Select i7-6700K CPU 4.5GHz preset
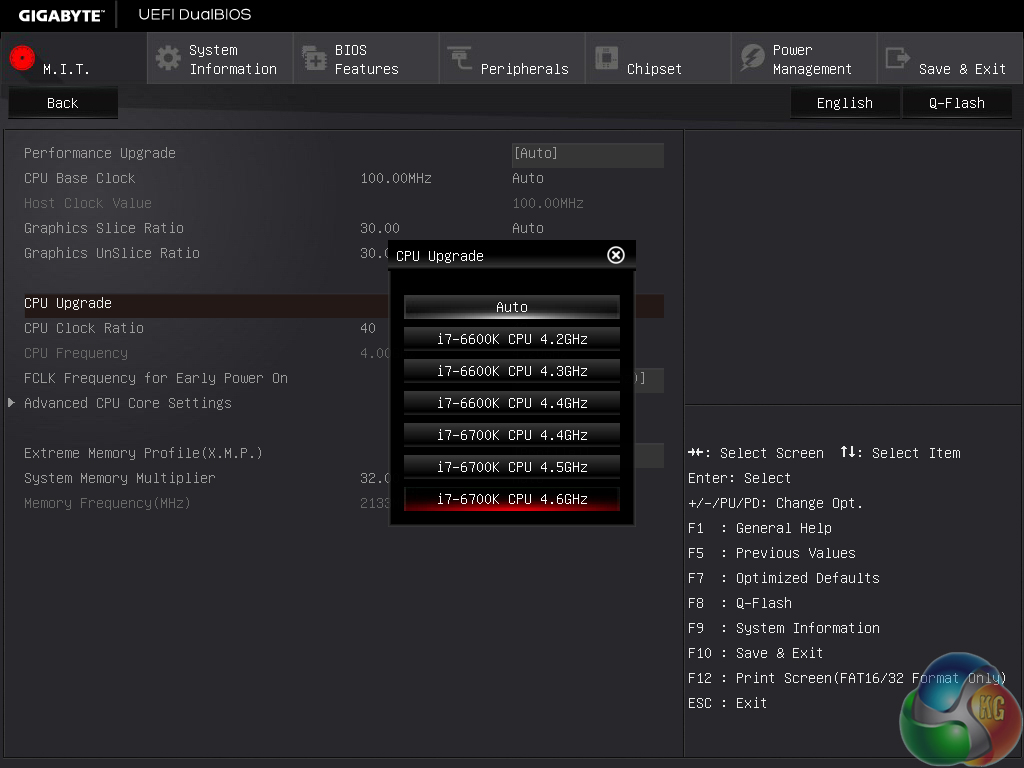The width and height of the screenshot is (1024, 768). 511,467
